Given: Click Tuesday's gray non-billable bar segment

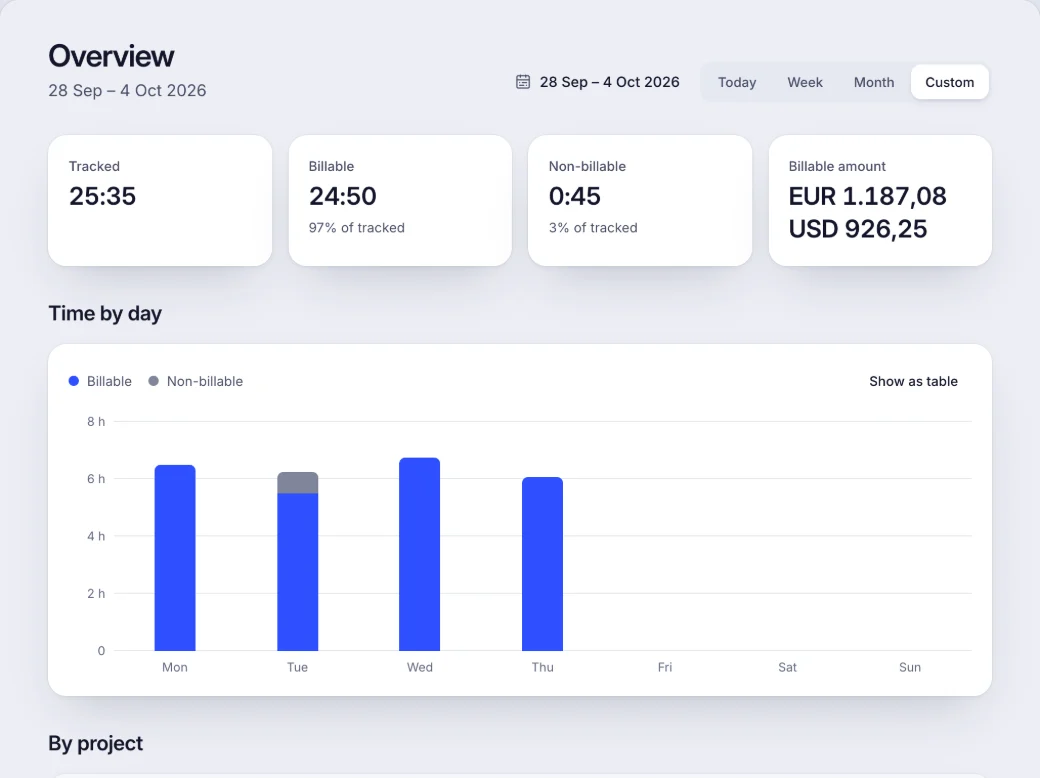Looking at the screenshot, I should click(x=298, y=483).
